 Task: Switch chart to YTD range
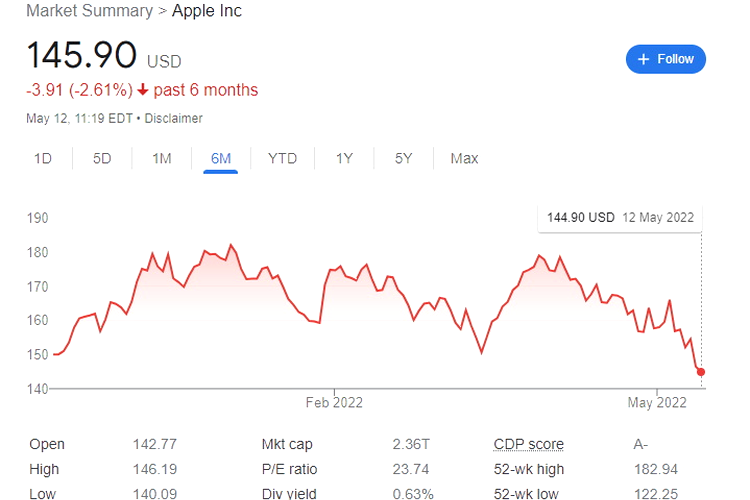coord(282,158)
